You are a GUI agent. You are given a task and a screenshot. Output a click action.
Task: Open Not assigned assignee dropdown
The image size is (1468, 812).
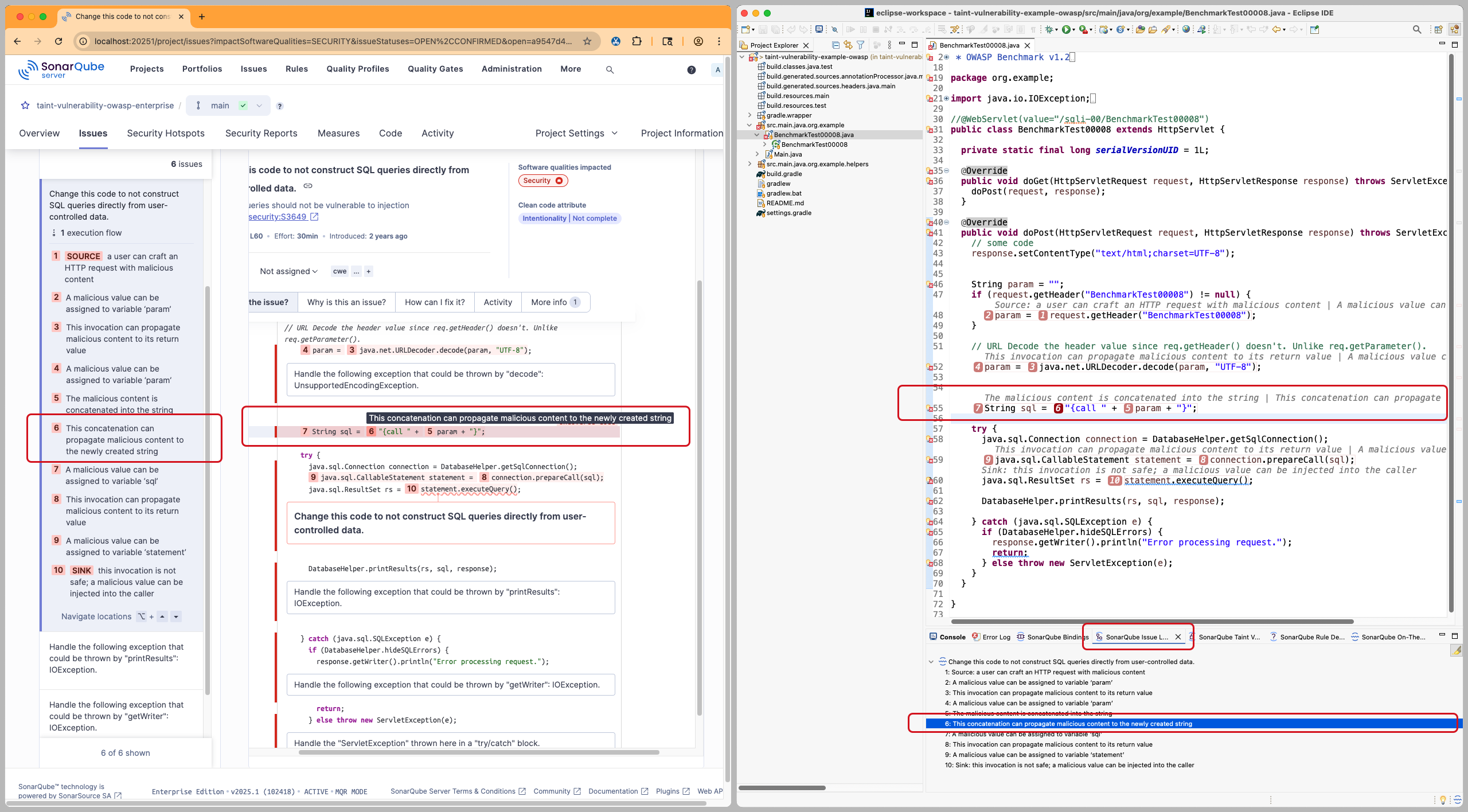288,271
